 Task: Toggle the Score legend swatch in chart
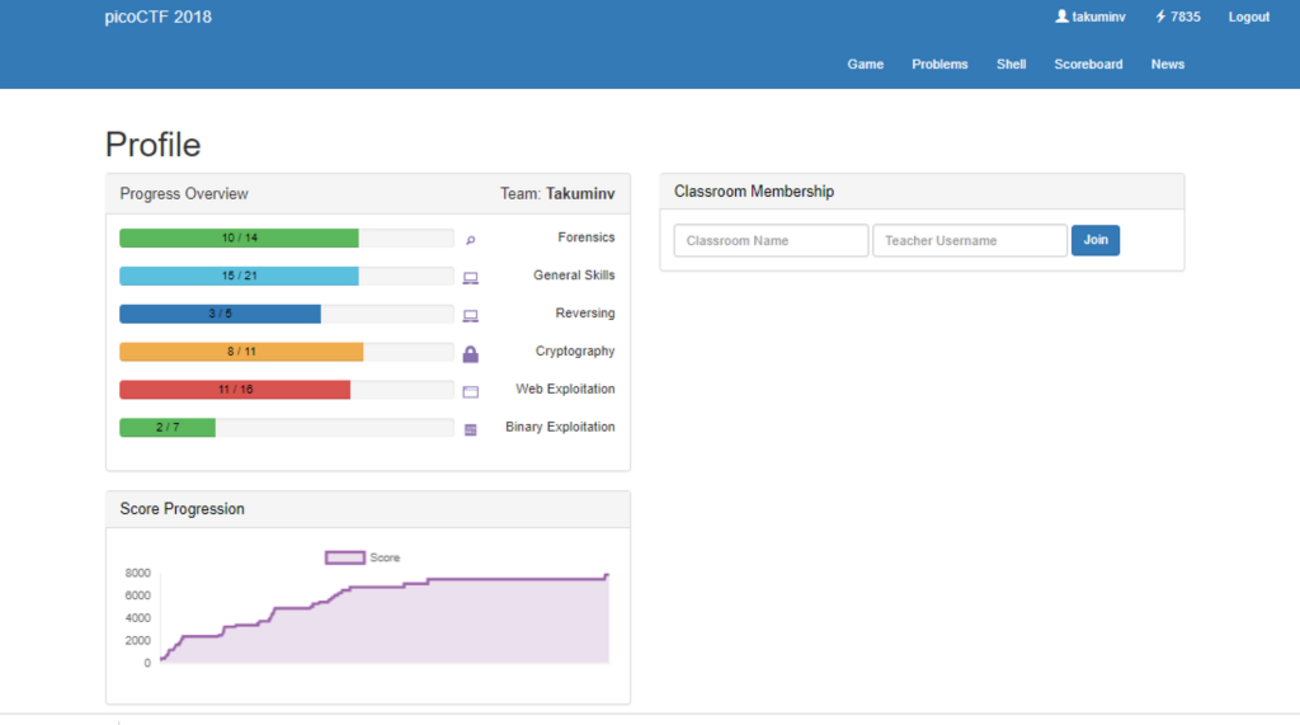[x=345, y=558]
